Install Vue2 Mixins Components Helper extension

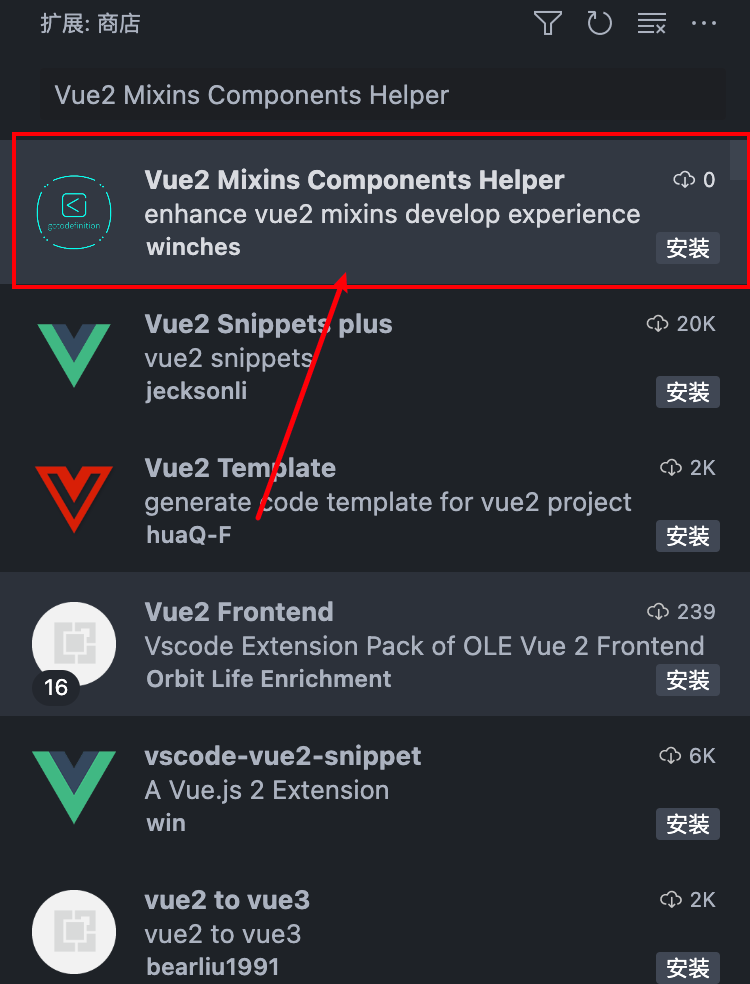coord(688,248)
